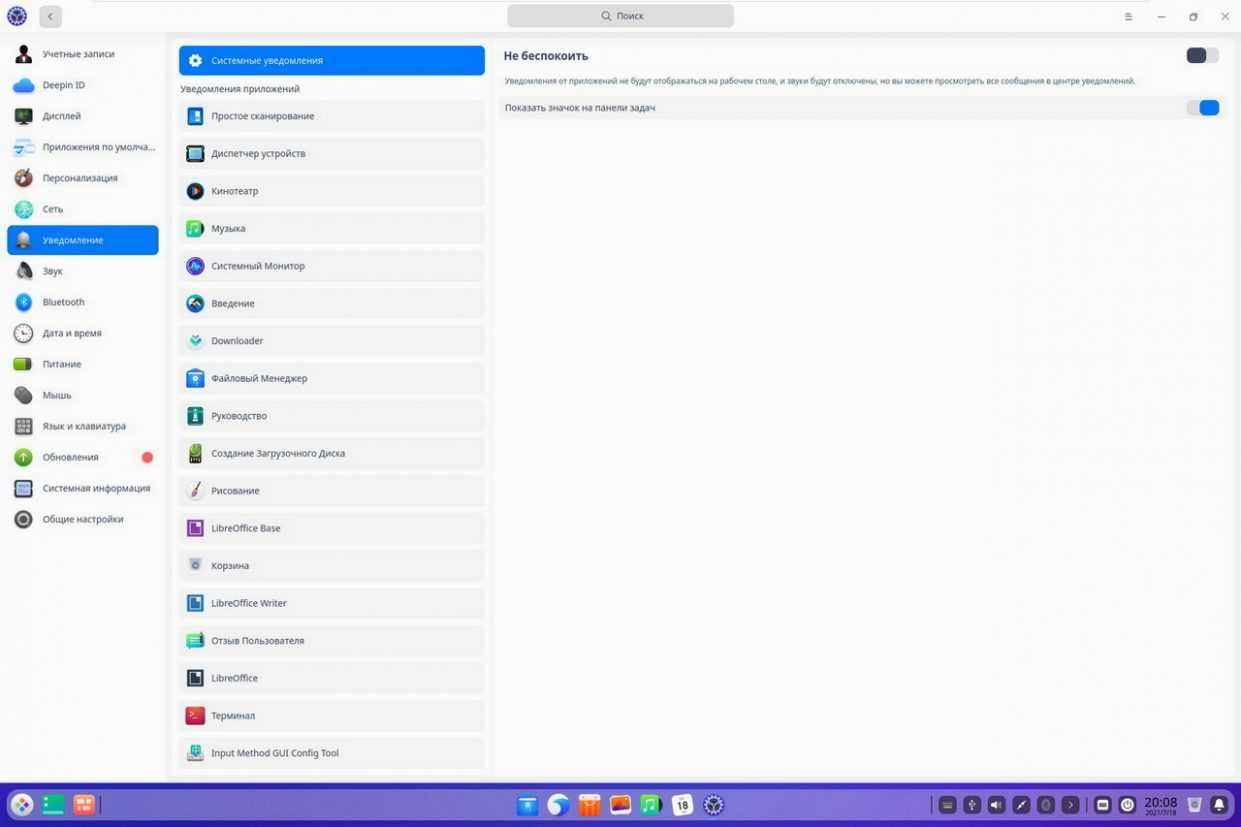Select Отзыв Пользователя in the list
1241x827 pixels.
(332, 641)
